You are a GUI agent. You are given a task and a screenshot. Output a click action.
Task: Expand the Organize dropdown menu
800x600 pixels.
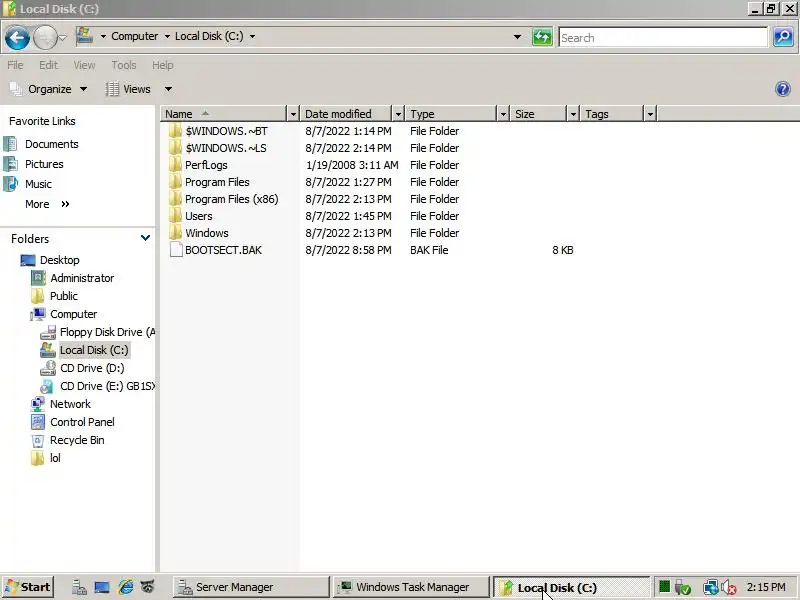click(x=83, y=89)
